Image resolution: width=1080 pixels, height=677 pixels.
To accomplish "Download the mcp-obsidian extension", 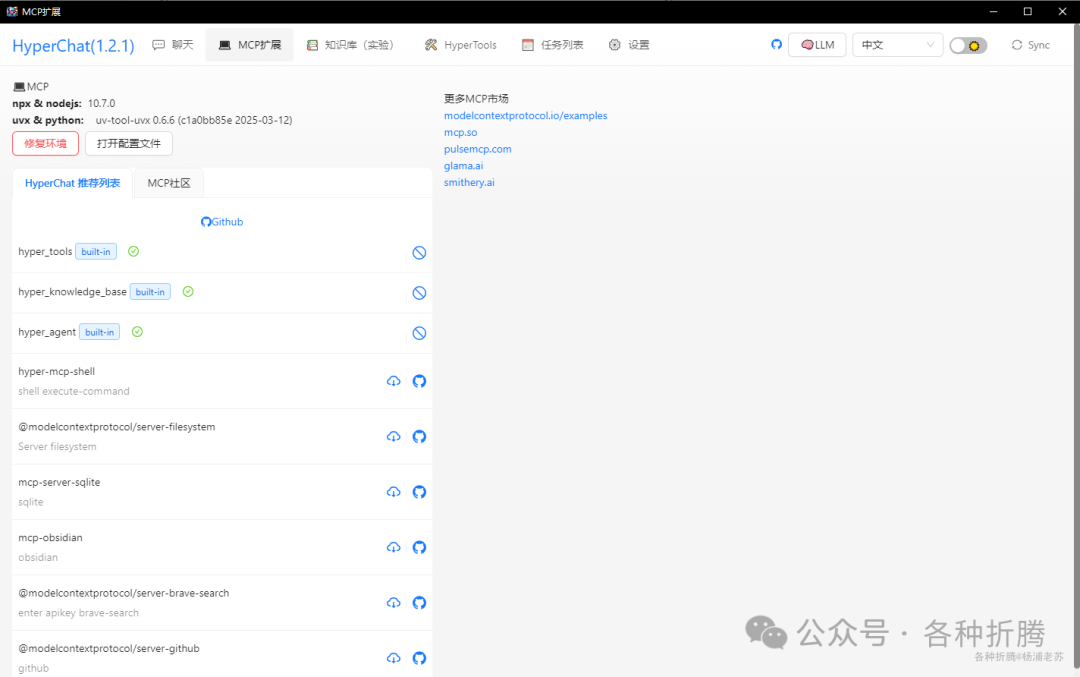I will pos(393,548).
